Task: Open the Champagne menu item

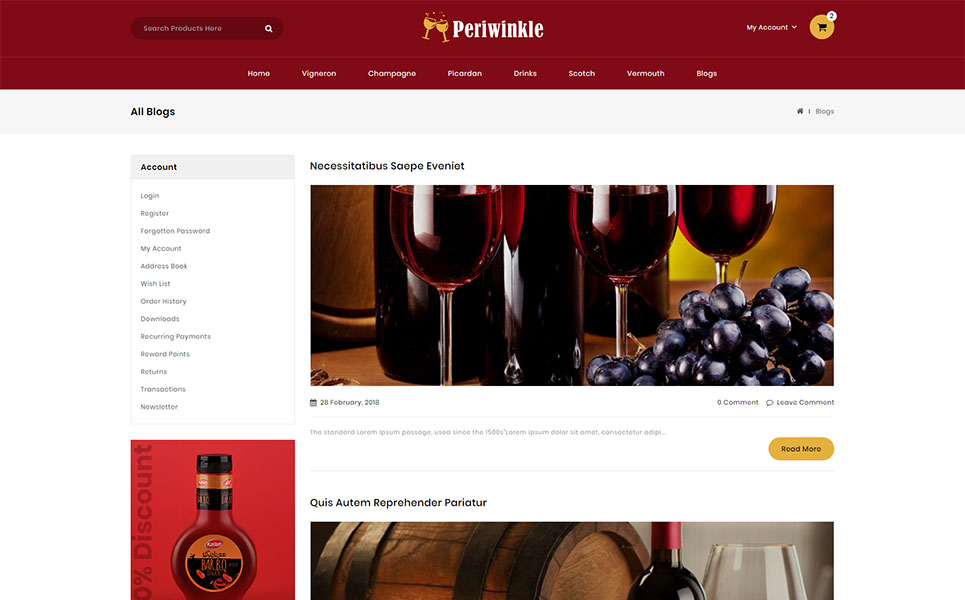Action: (x=392, y=73)
